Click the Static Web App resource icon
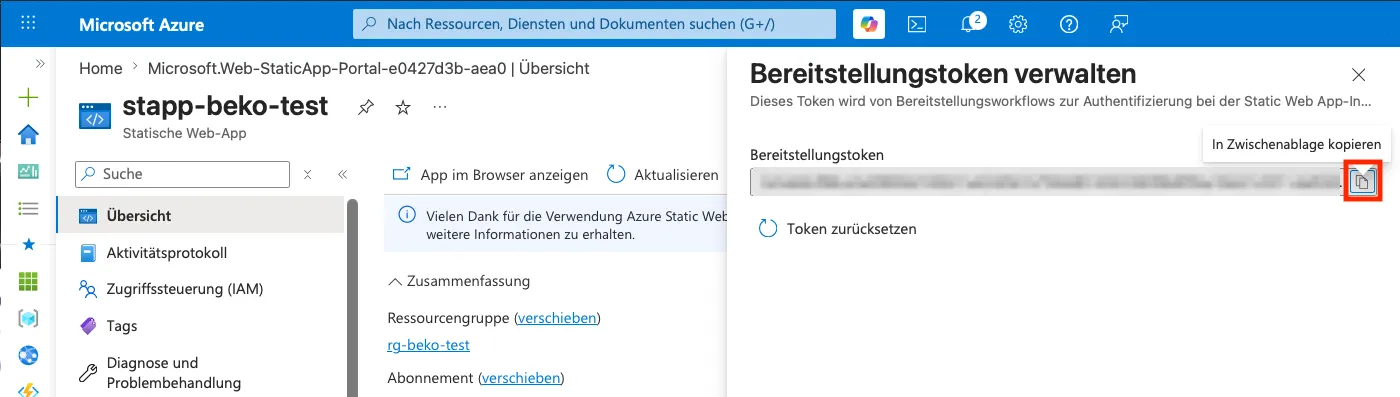 [x=95, y=115]
